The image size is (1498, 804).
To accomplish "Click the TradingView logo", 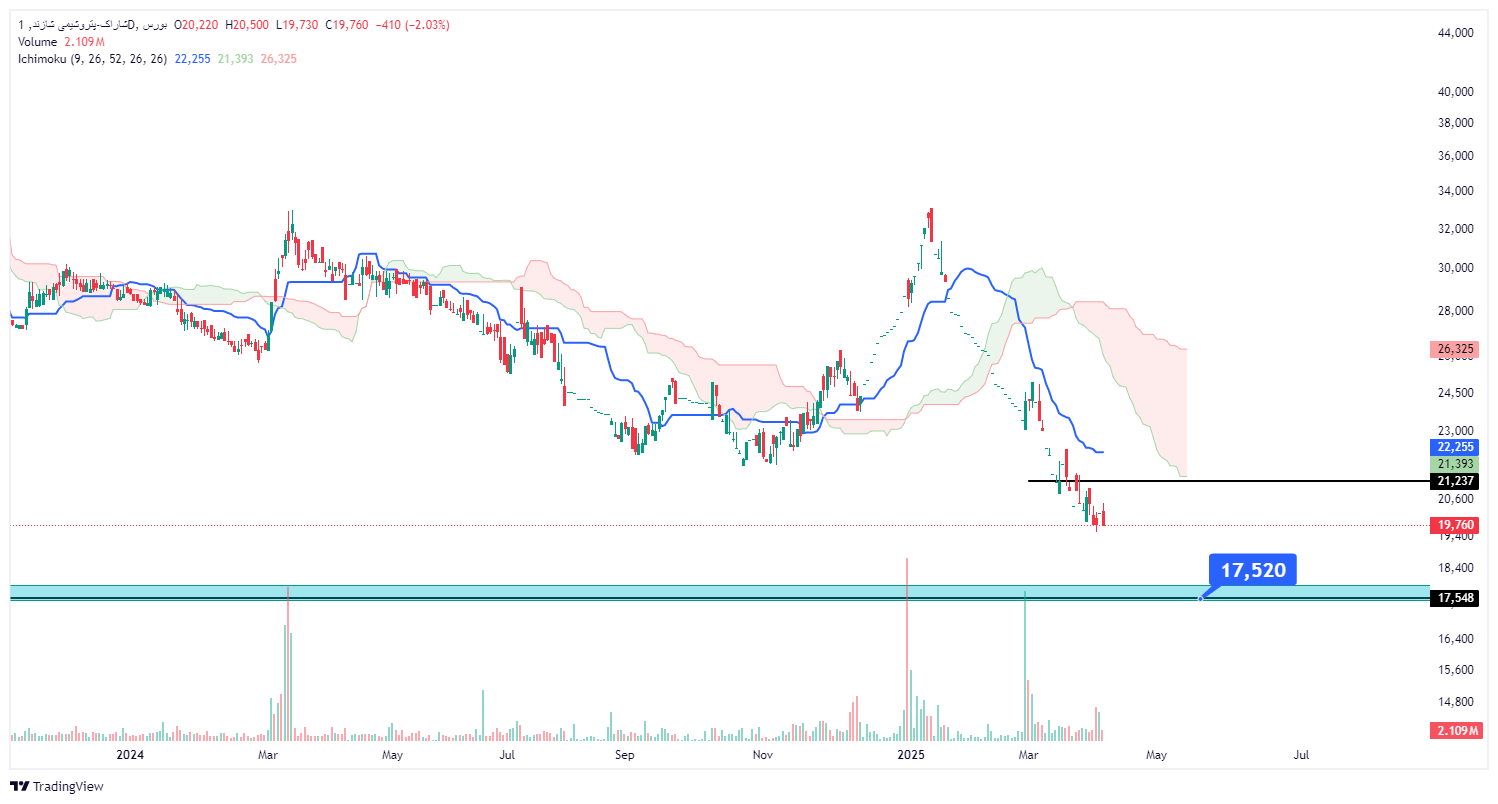I will [x=57, y=786].
